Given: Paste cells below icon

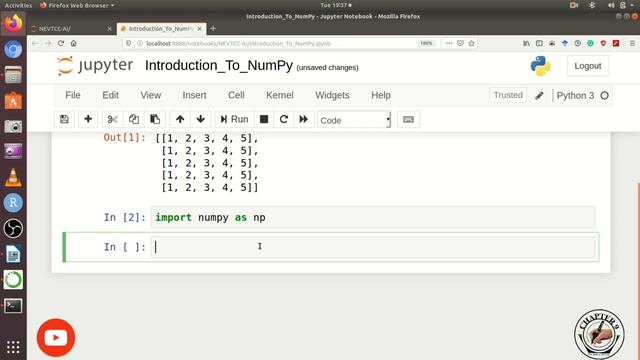Looking at the screenshot, I should click(155, 119).
